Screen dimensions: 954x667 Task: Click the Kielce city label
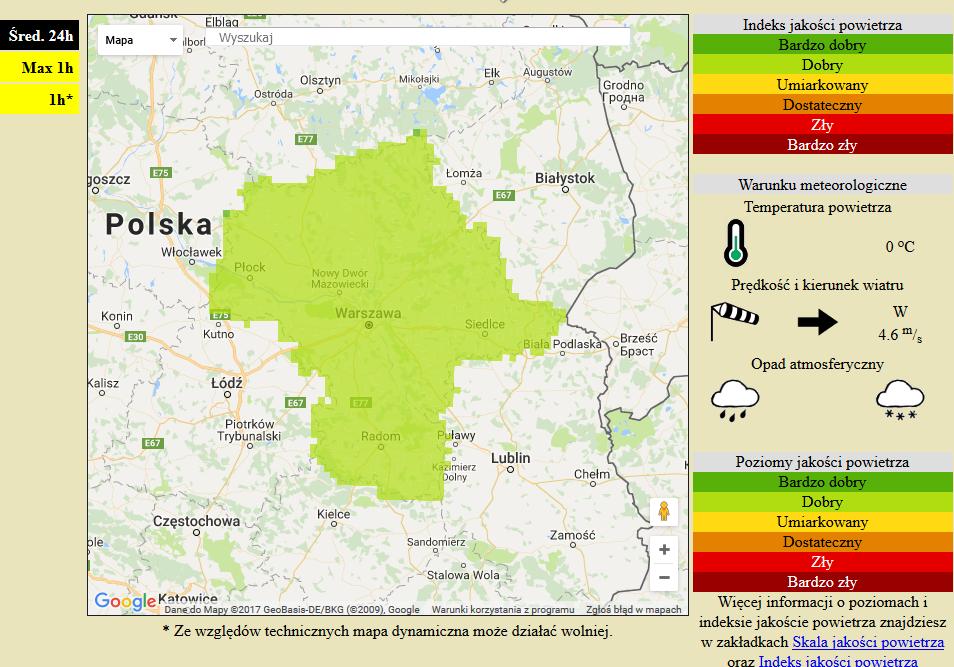tap(333, 514)
